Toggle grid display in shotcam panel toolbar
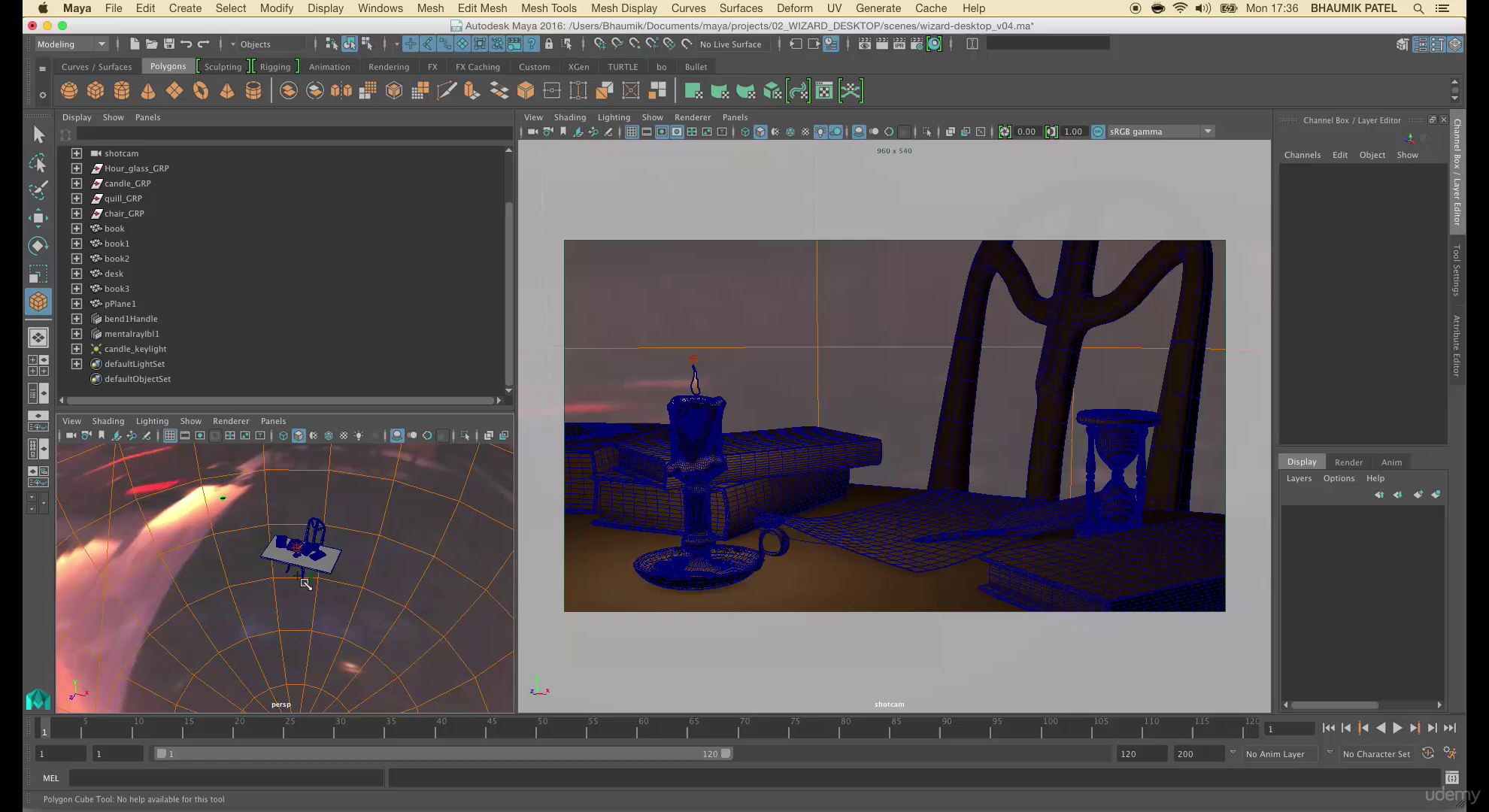The height and width of the screenshot is (812, 1489). point(632,132)
